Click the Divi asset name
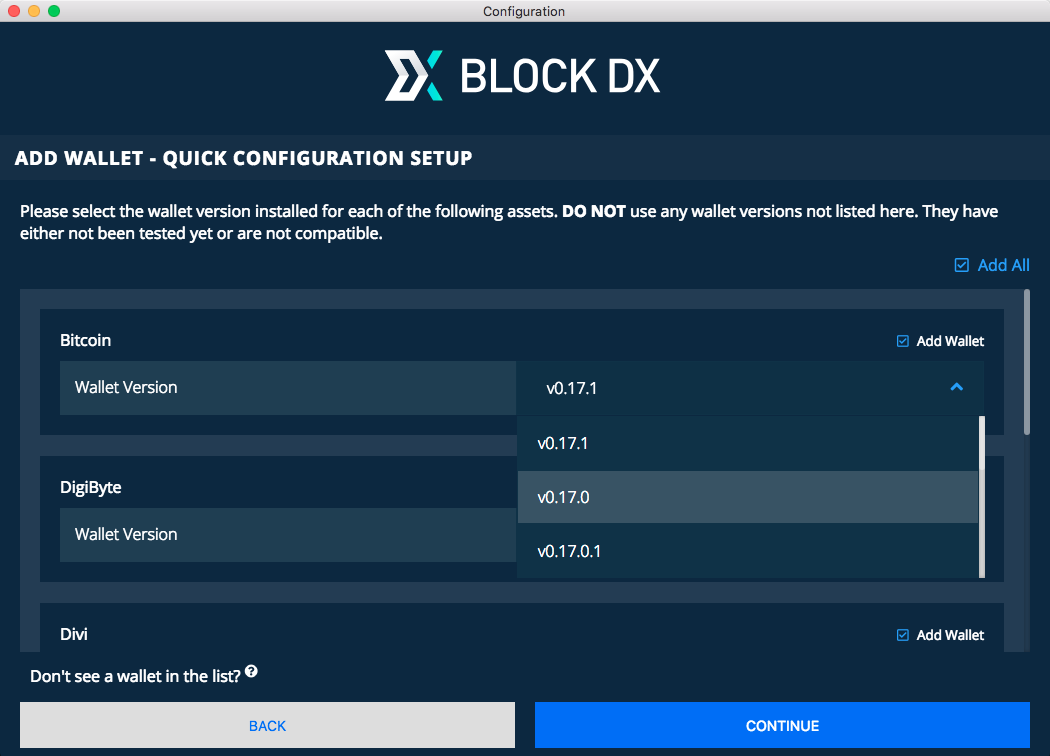Image resolution: width=1050 pixels, height=756 pixels. click(74, 634)
